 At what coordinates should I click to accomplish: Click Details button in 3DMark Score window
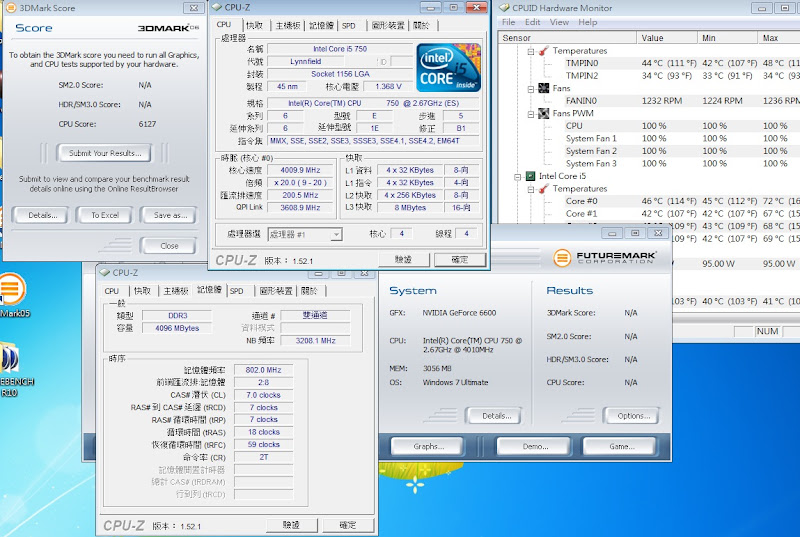[42, 215]
